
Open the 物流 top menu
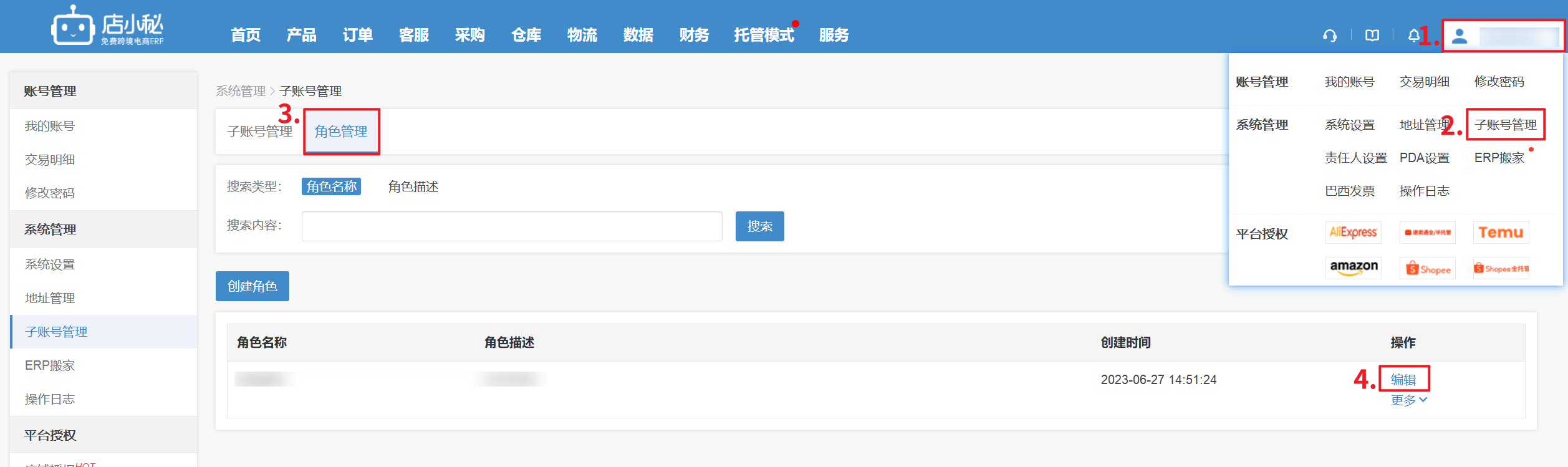[582, 35]
